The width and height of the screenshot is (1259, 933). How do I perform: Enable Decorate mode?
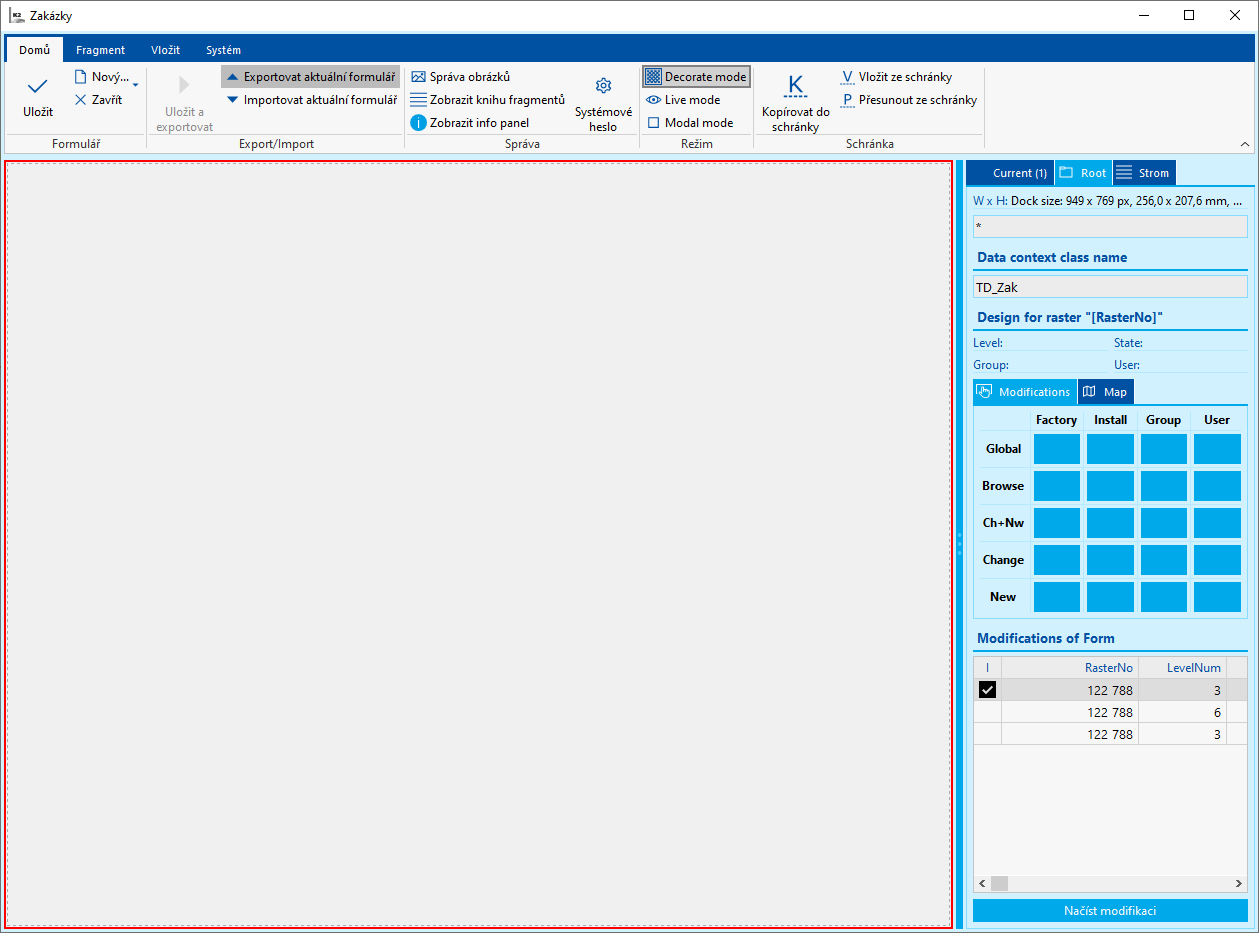(x=696, y=77)
